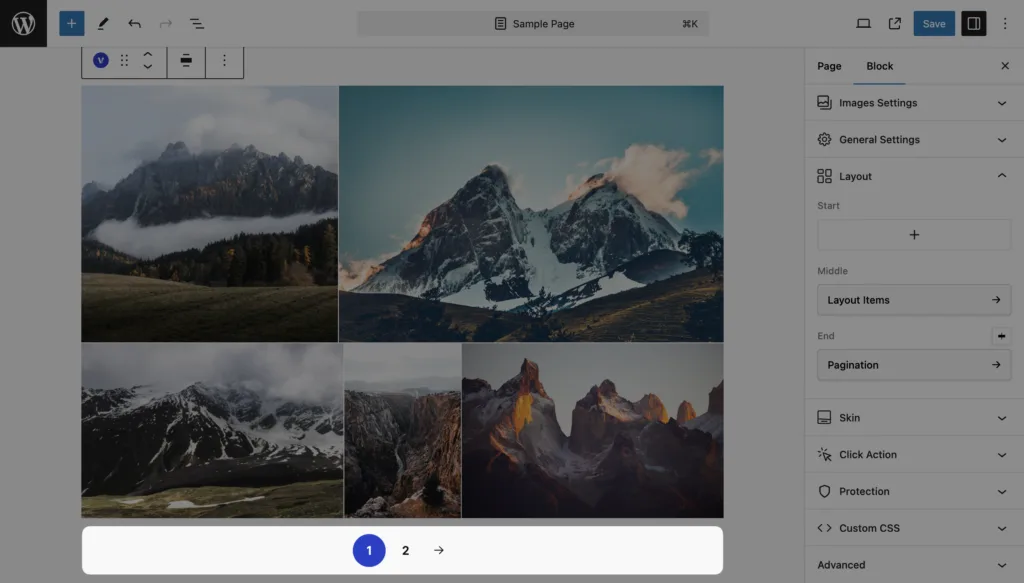Expand General Settings panel

[x=914, y=140]
